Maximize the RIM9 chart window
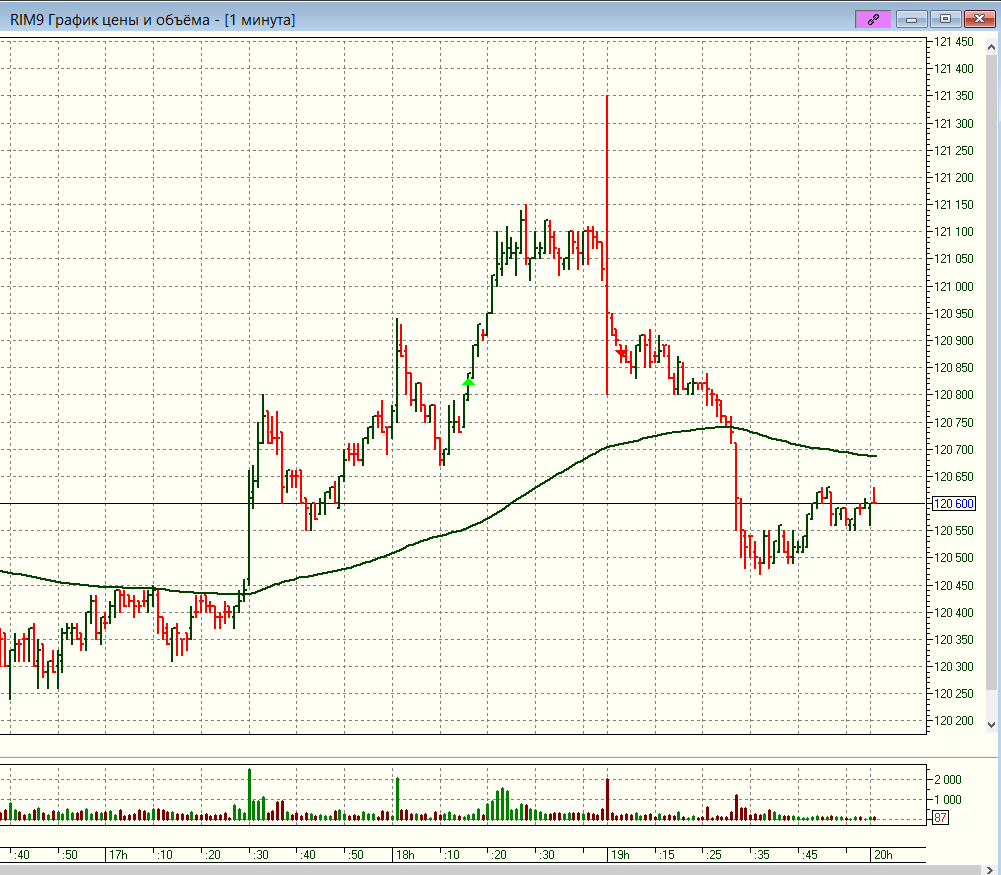Viewport: 1001px width, 875px height. pyautogui.click(x=945, y=18)
